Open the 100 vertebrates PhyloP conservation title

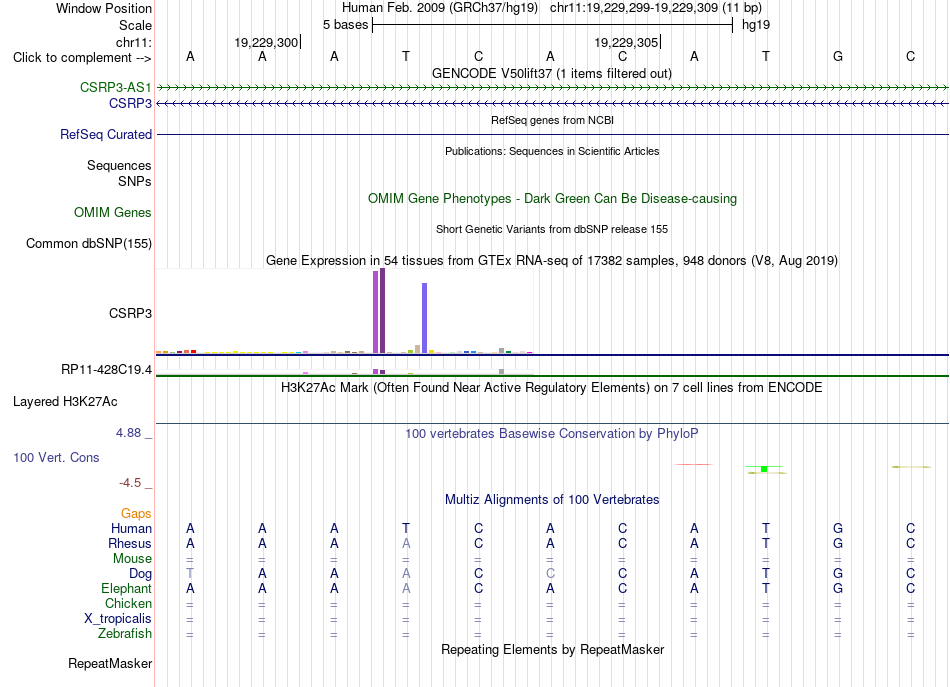(x=552, y=434)
